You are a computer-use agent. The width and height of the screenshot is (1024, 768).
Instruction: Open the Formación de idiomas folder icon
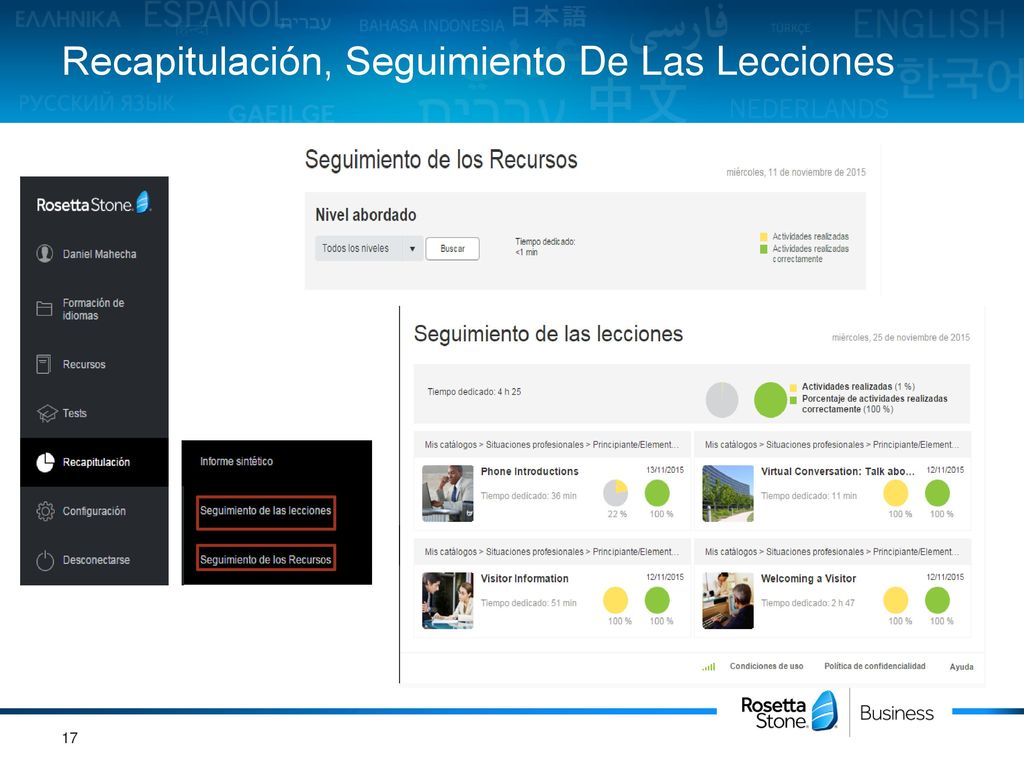click(x=44, y=309)
